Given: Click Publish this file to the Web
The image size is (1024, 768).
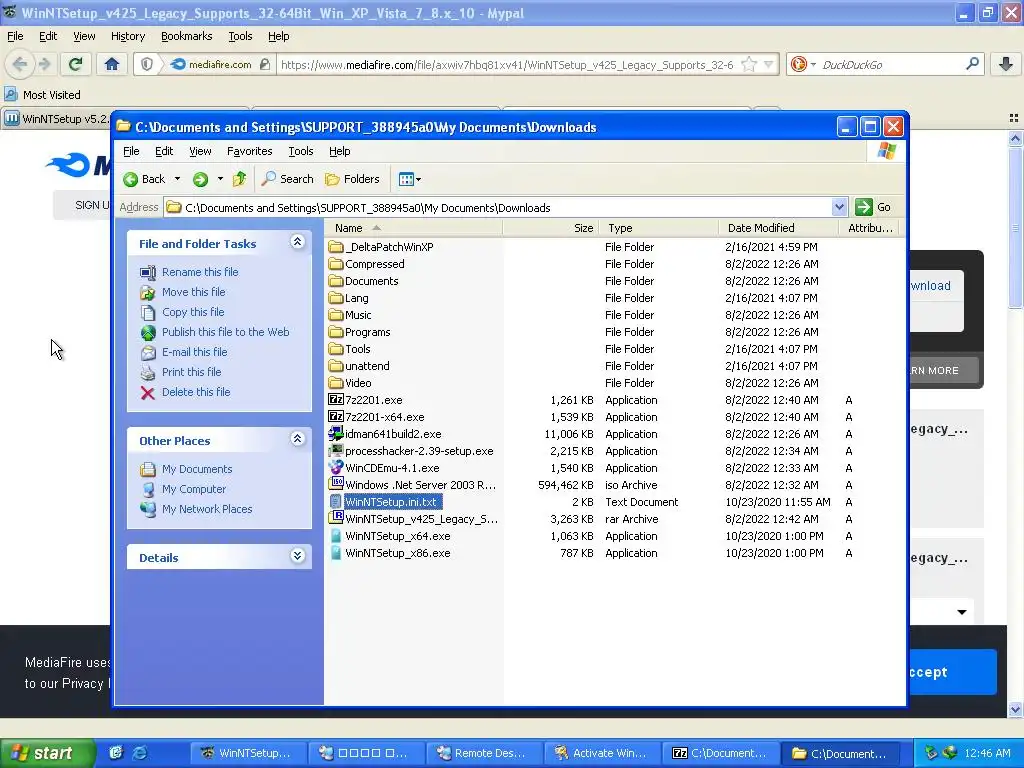Looking at the screenshot, I should click(x=225, y=332).
